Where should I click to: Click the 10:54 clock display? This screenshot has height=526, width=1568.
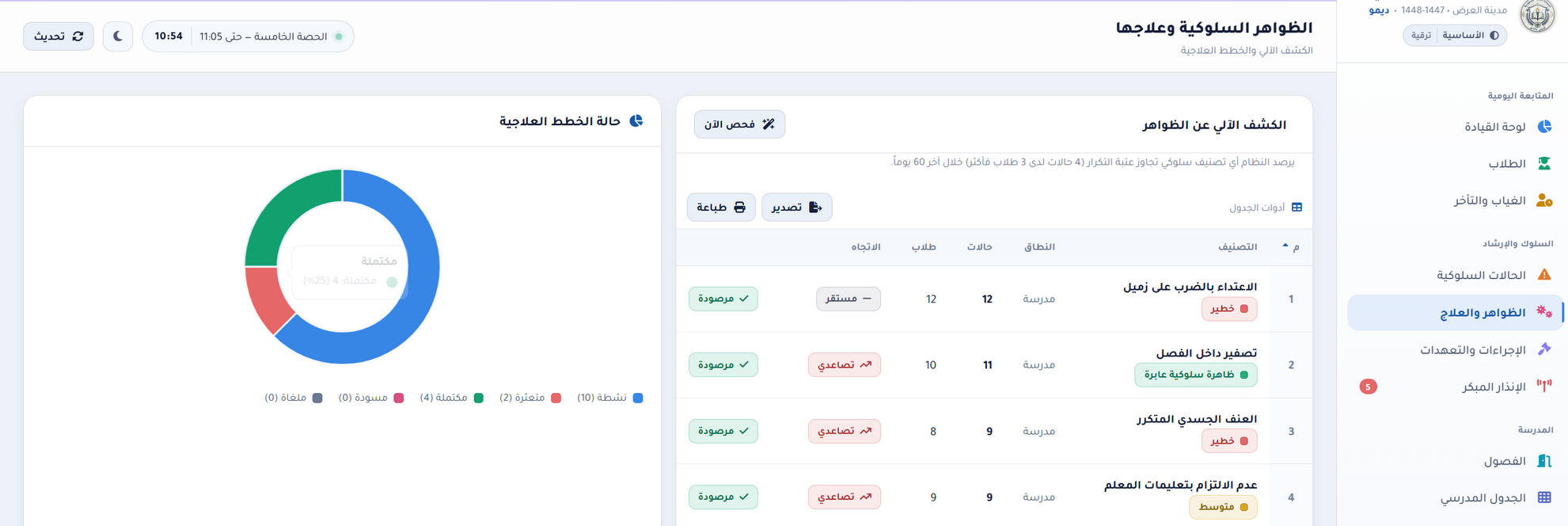(169, 36)
